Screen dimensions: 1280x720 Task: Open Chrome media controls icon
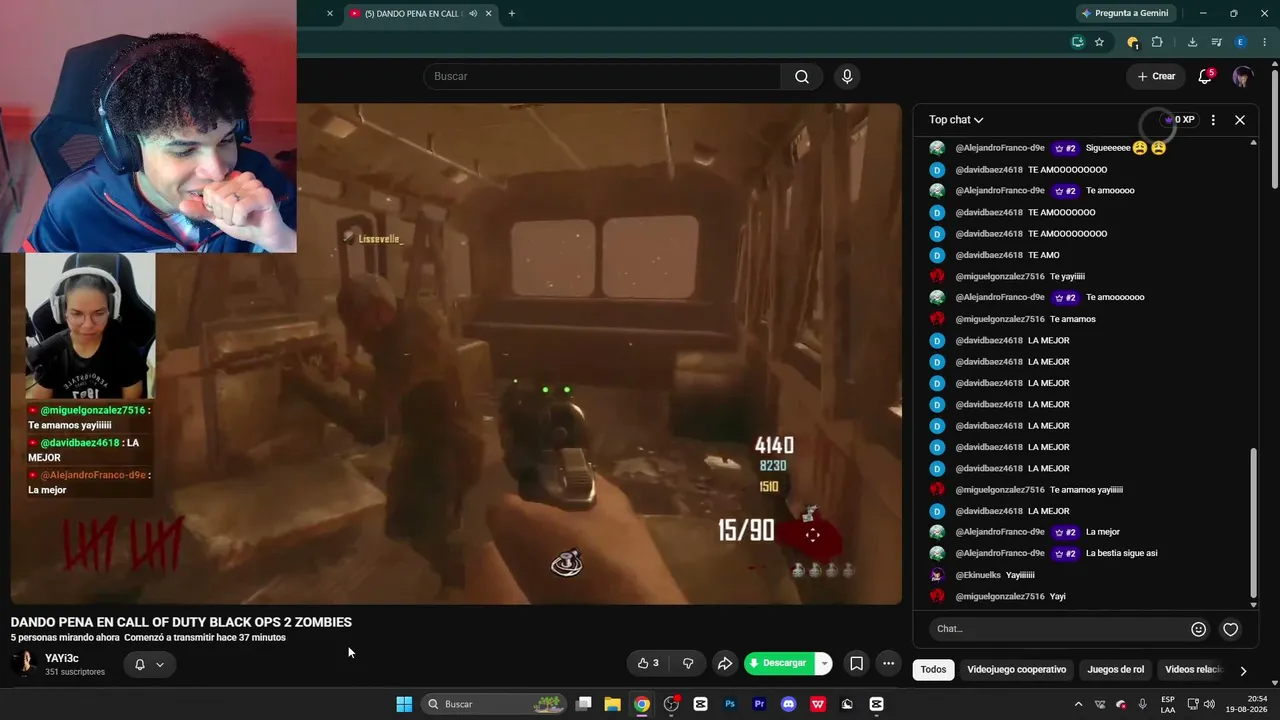(1216, 42)
